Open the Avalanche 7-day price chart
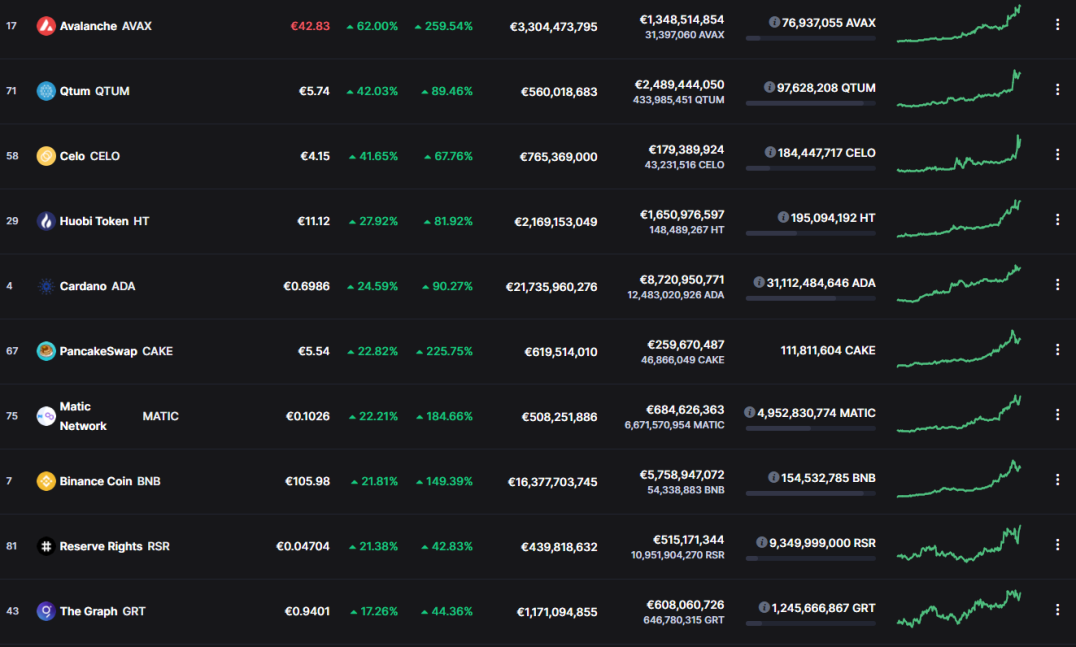The image size is (1076, 647). point(959,24)
